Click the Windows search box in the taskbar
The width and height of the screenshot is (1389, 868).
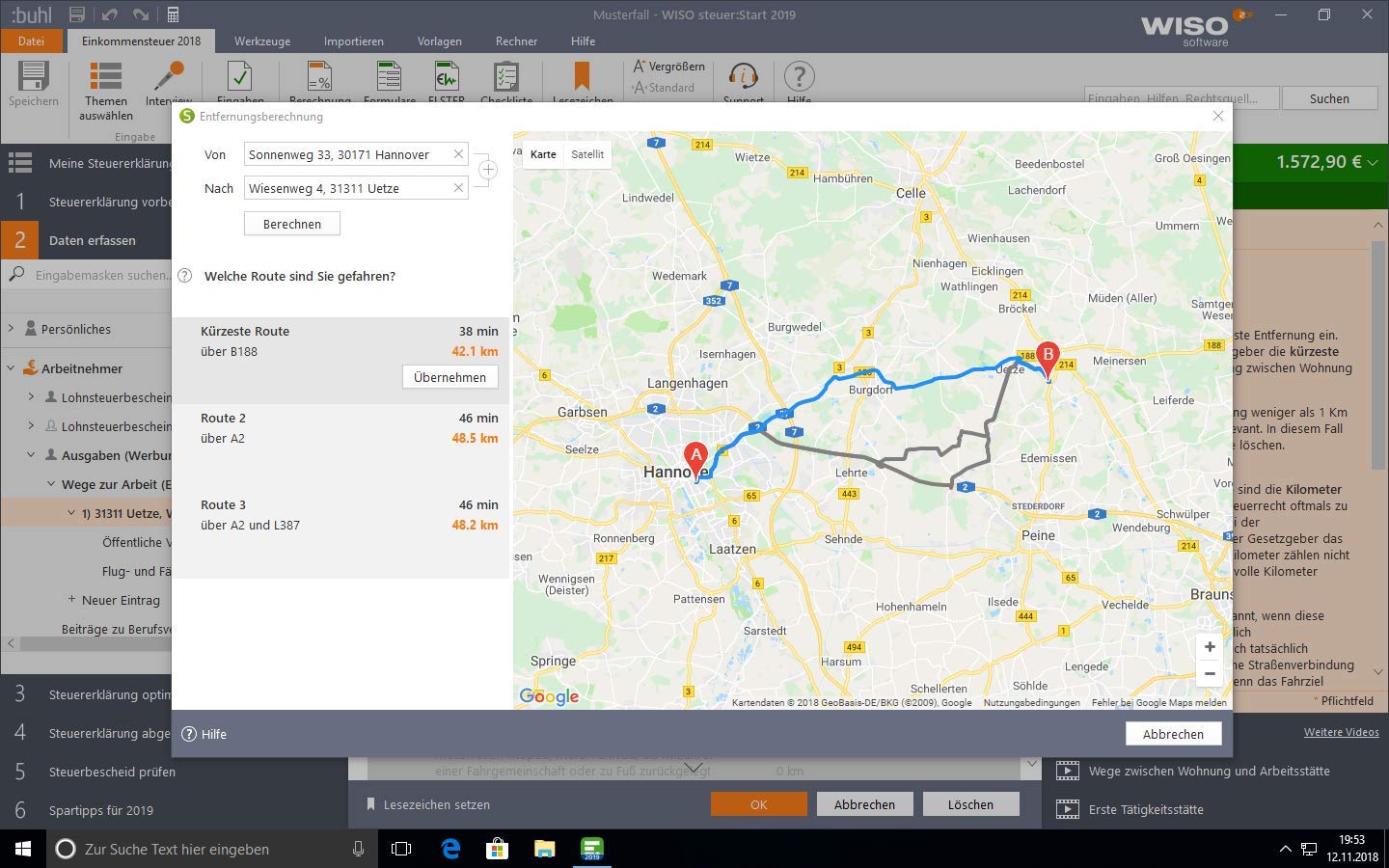210,849
